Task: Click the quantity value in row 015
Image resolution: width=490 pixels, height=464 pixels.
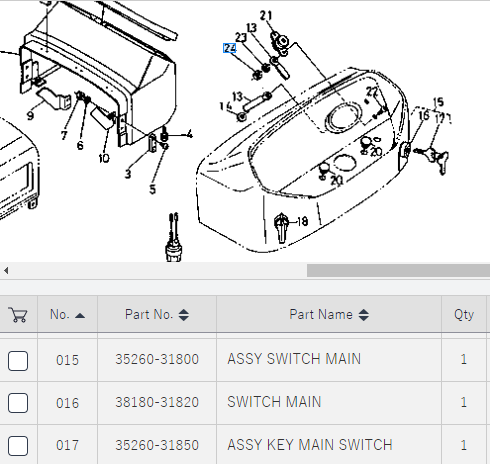Action: click(463, 359)
